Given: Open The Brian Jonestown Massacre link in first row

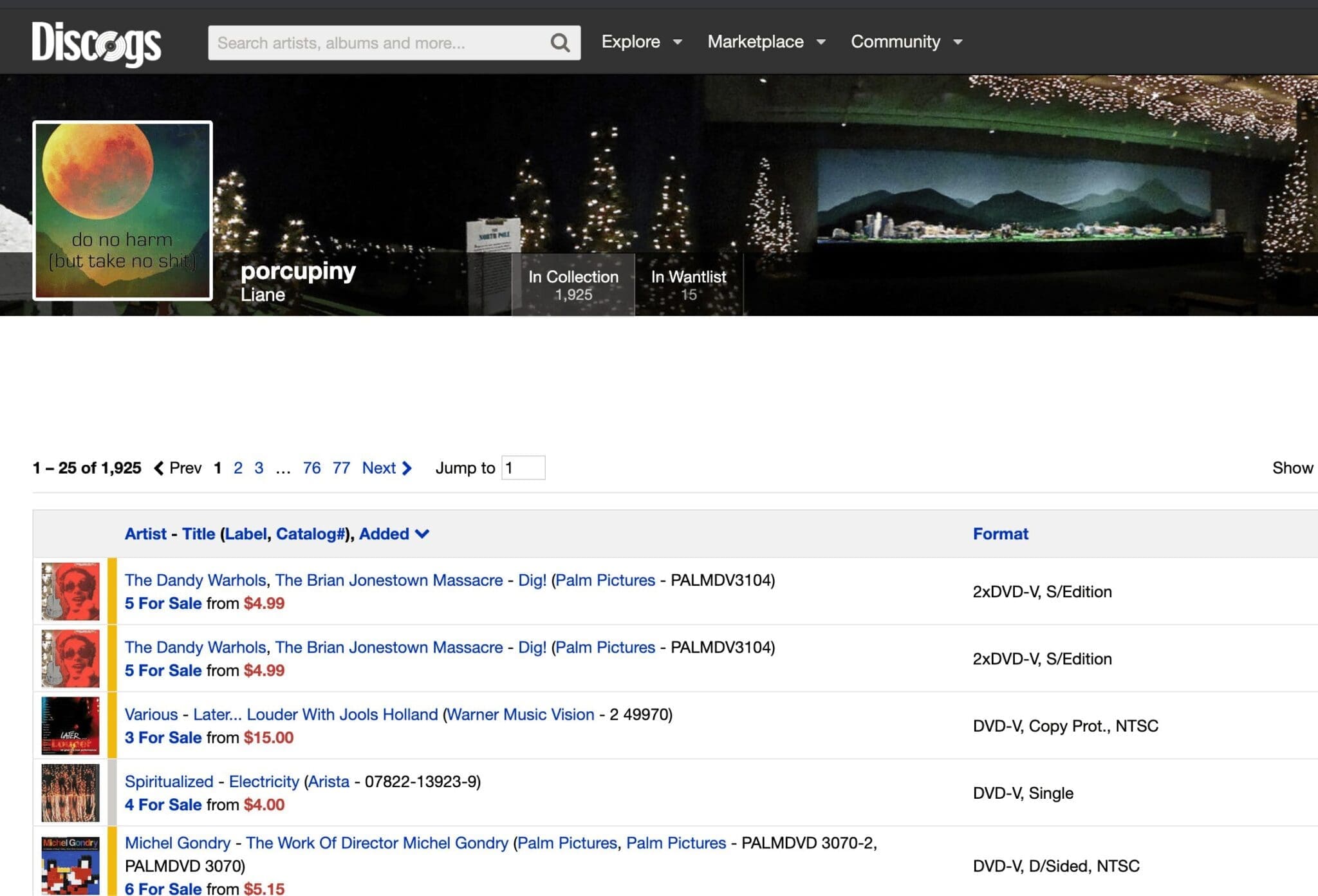Looking at the screenshot, I should point(389,580).
